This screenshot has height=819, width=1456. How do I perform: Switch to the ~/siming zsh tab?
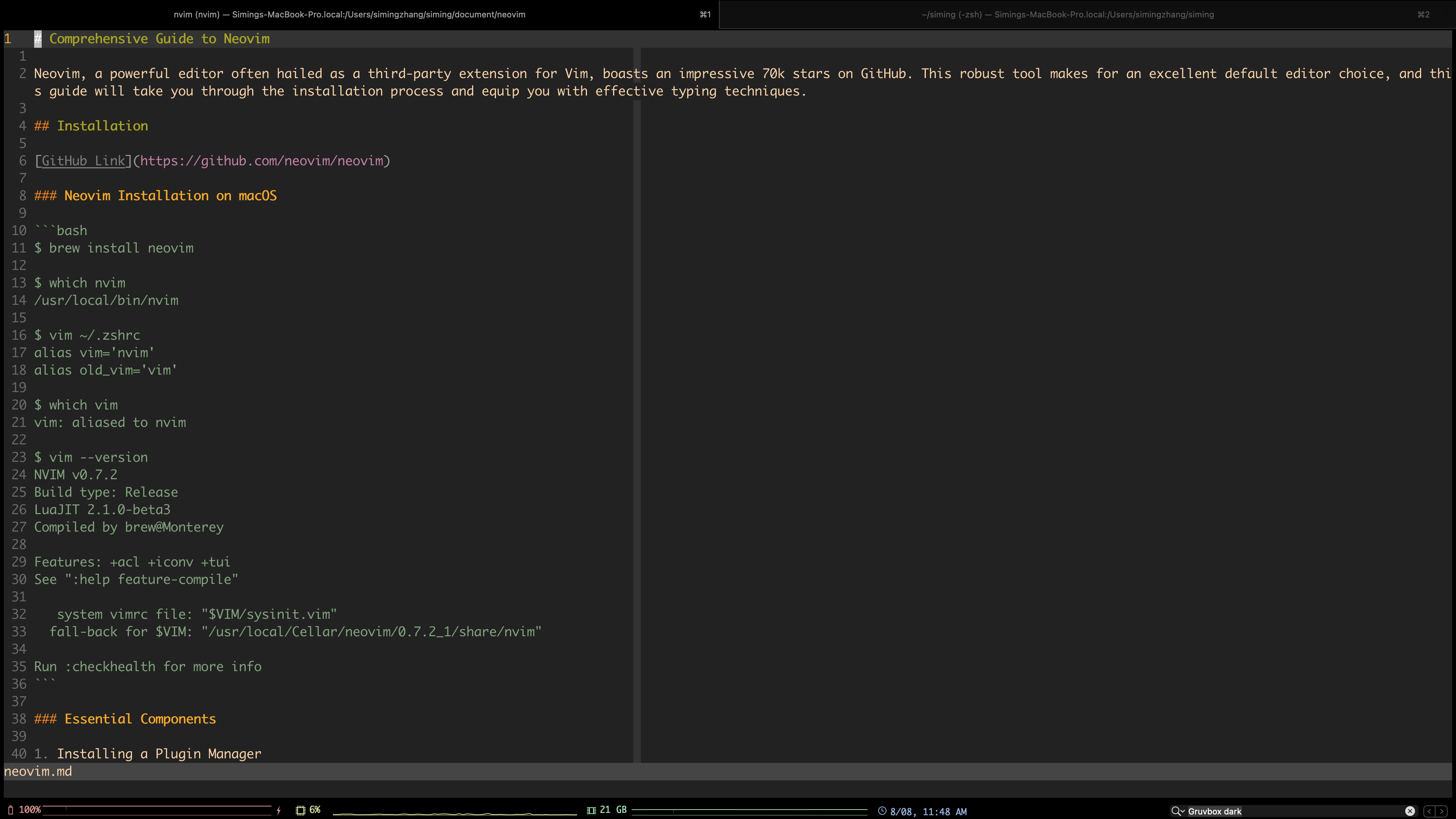point(1087,14)
